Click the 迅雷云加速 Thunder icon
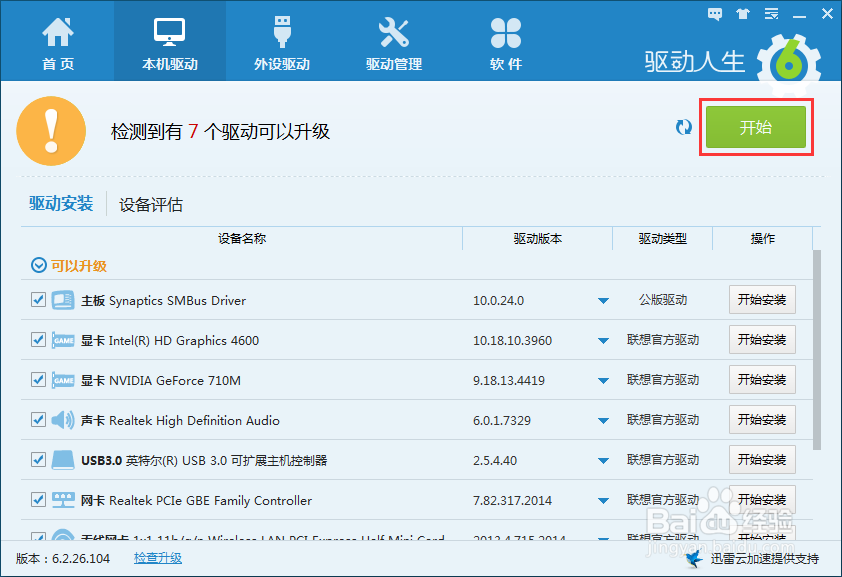 pos(694,558)
